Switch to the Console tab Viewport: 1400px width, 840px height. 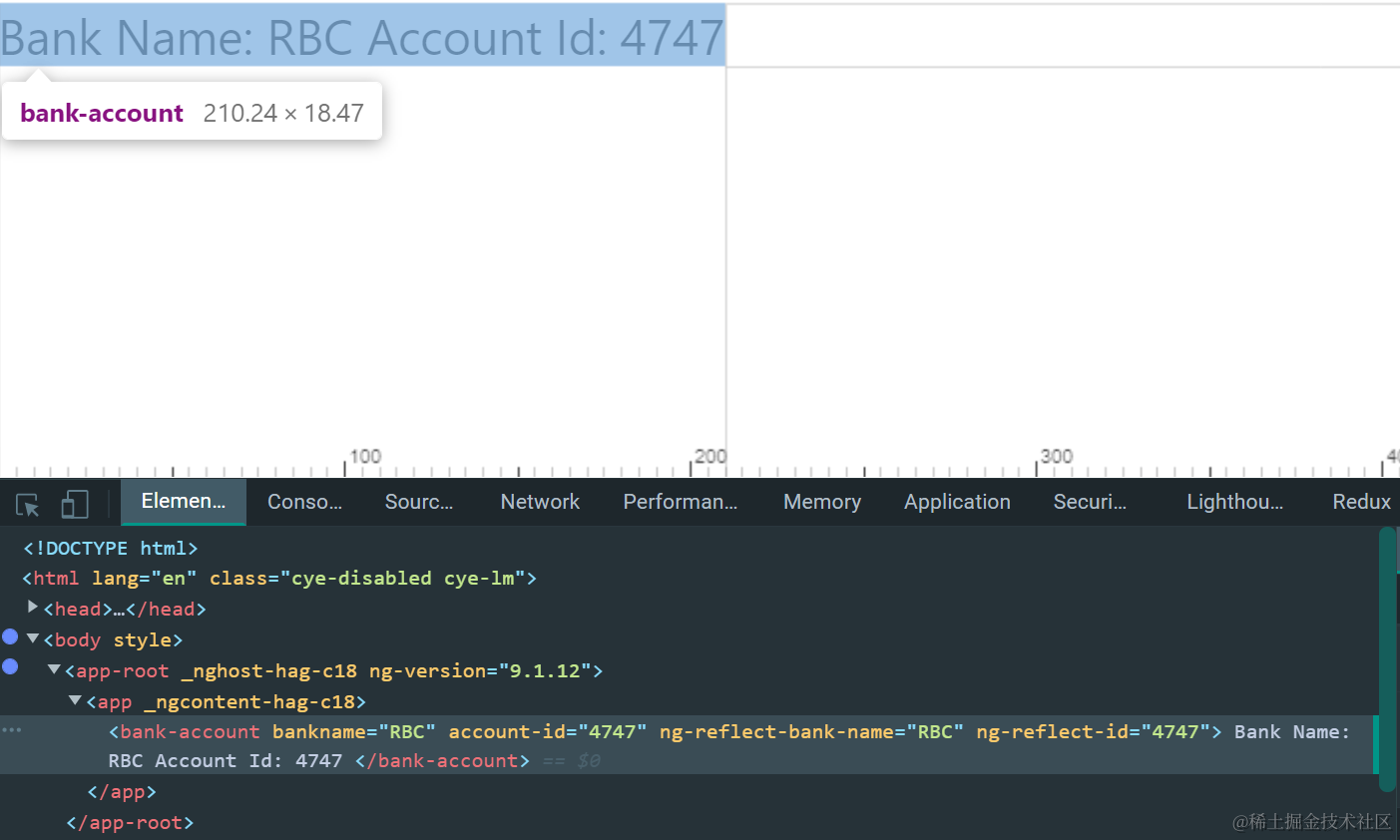coord(304,502)
